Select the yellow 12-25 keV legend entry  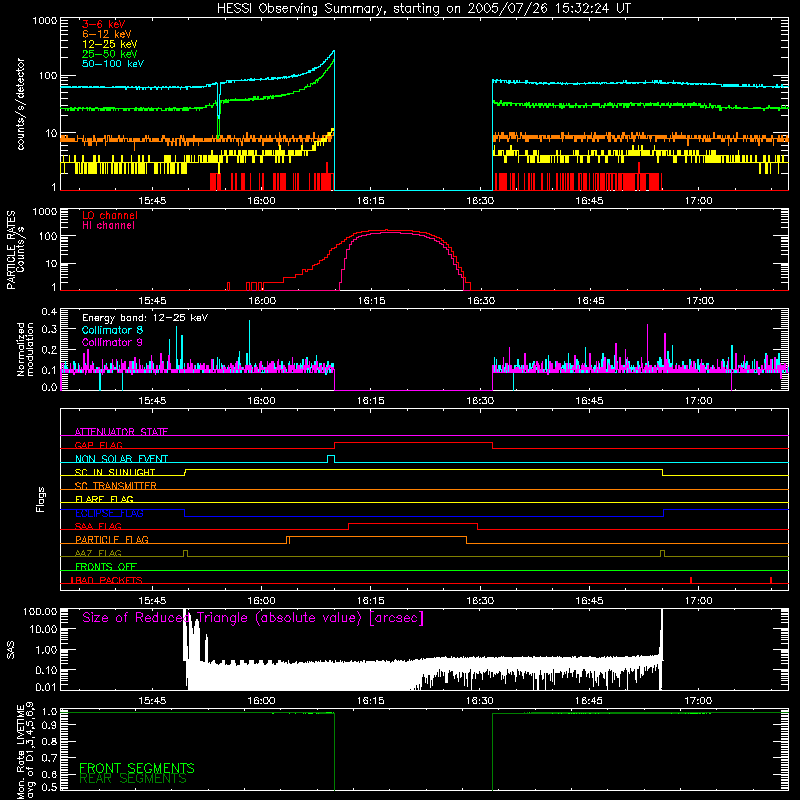point(110,44)
